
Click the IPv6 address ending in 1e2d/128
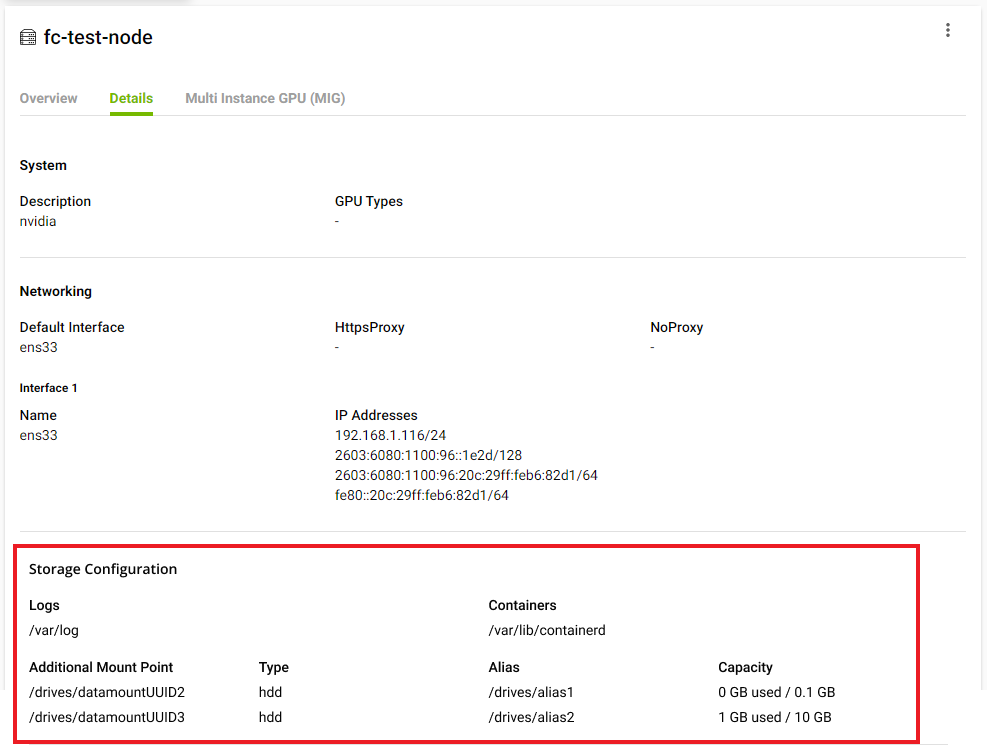(428, 455)
